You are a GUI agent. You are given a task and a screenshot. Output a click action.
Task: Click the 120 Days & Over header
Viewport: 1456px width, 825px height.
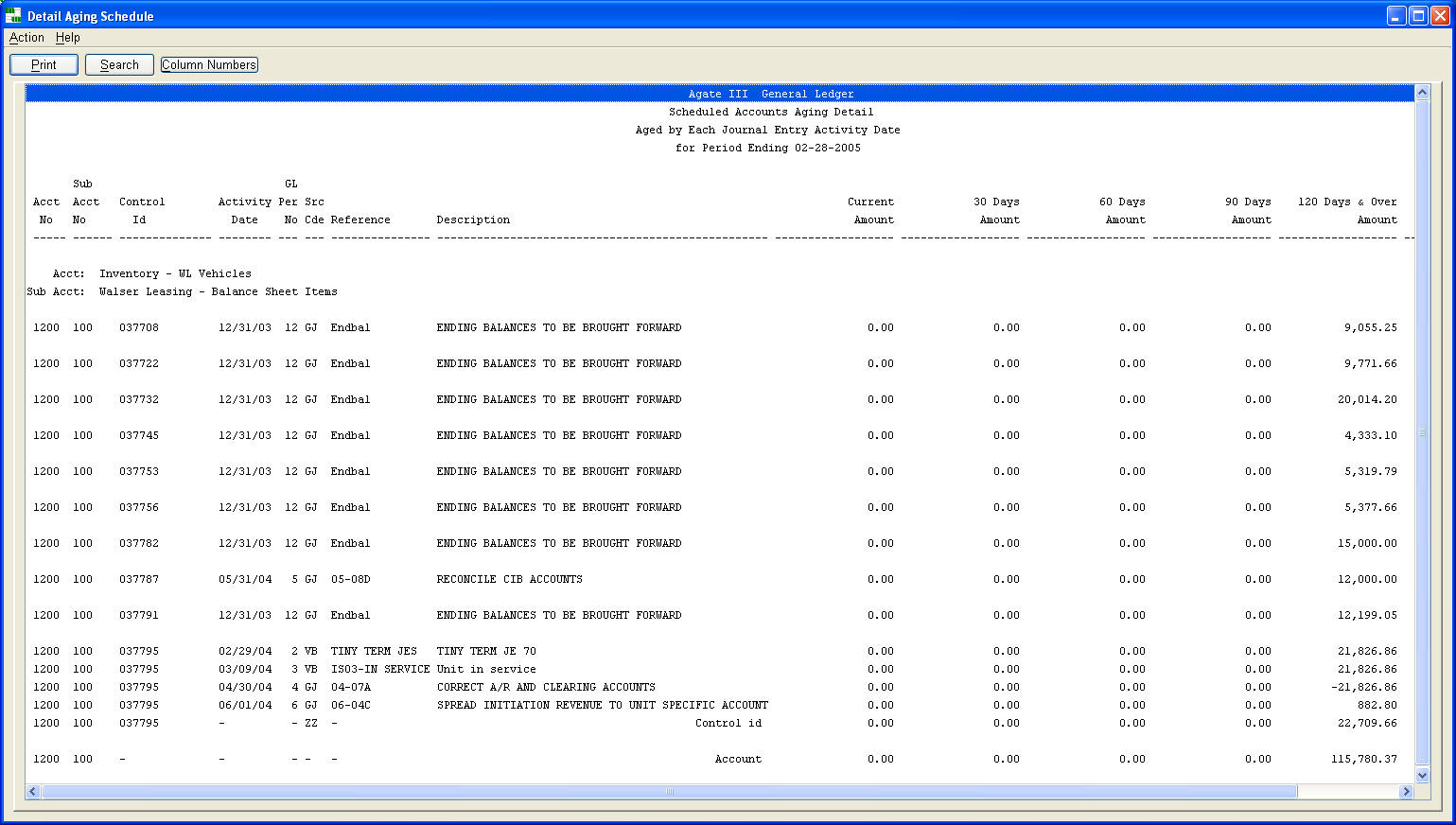(x=1347, y=202)
